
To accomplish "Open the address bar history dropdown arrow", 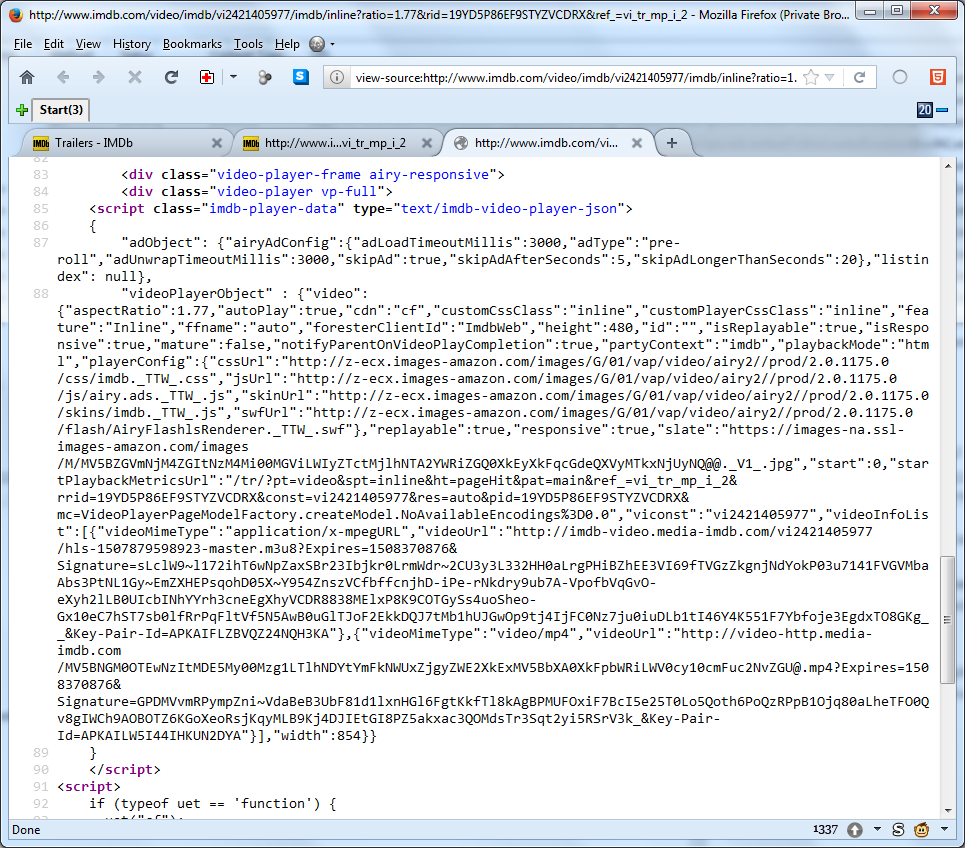I will point(830,78).
